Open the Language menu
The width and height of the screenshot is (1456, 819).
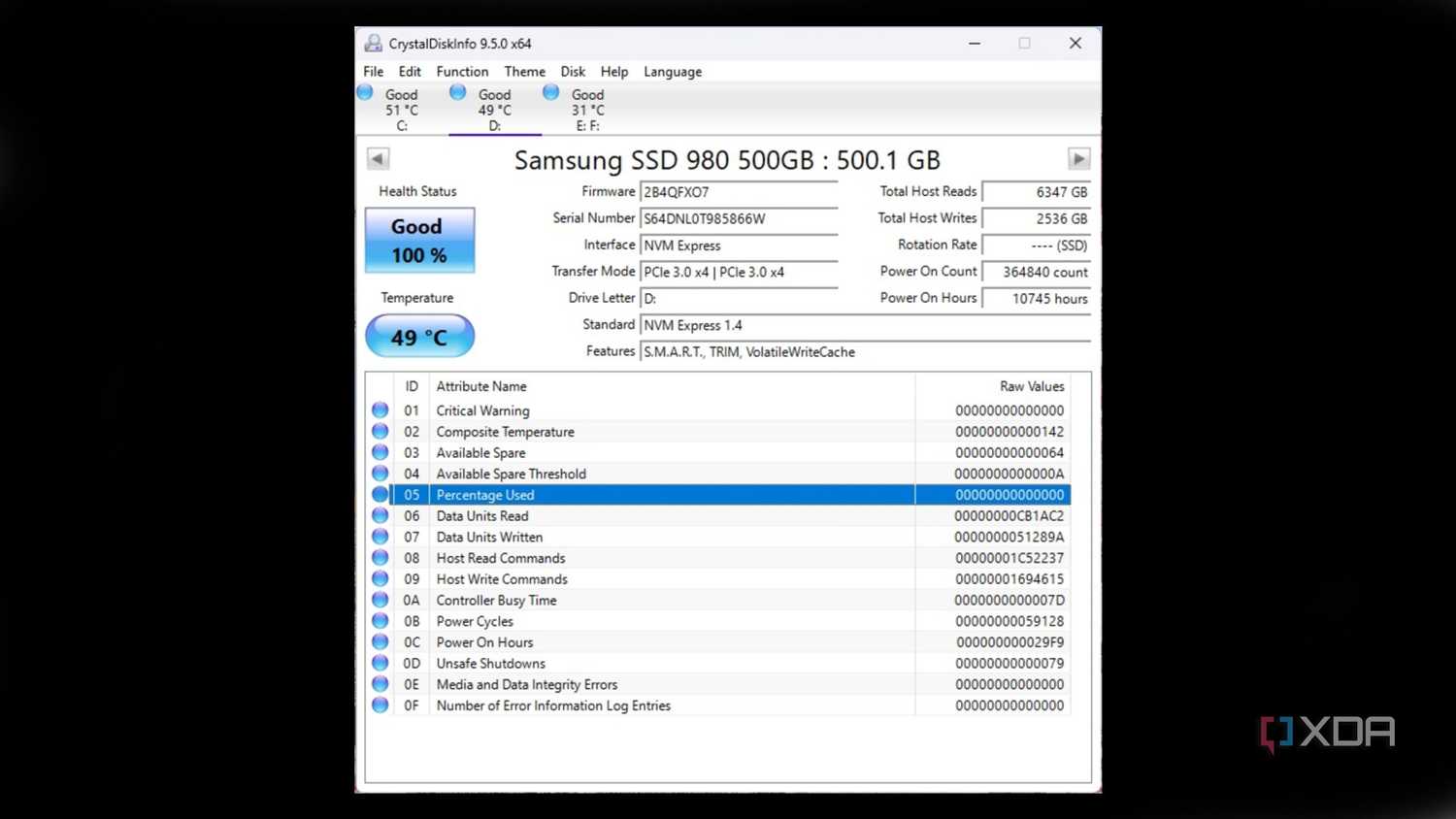(672, 72)
